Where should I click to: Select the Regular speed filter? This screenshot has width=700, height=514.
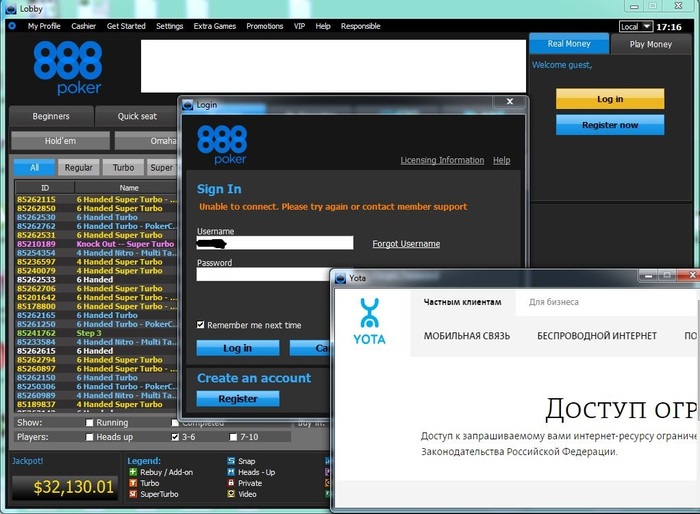click(x=79, y=167)
